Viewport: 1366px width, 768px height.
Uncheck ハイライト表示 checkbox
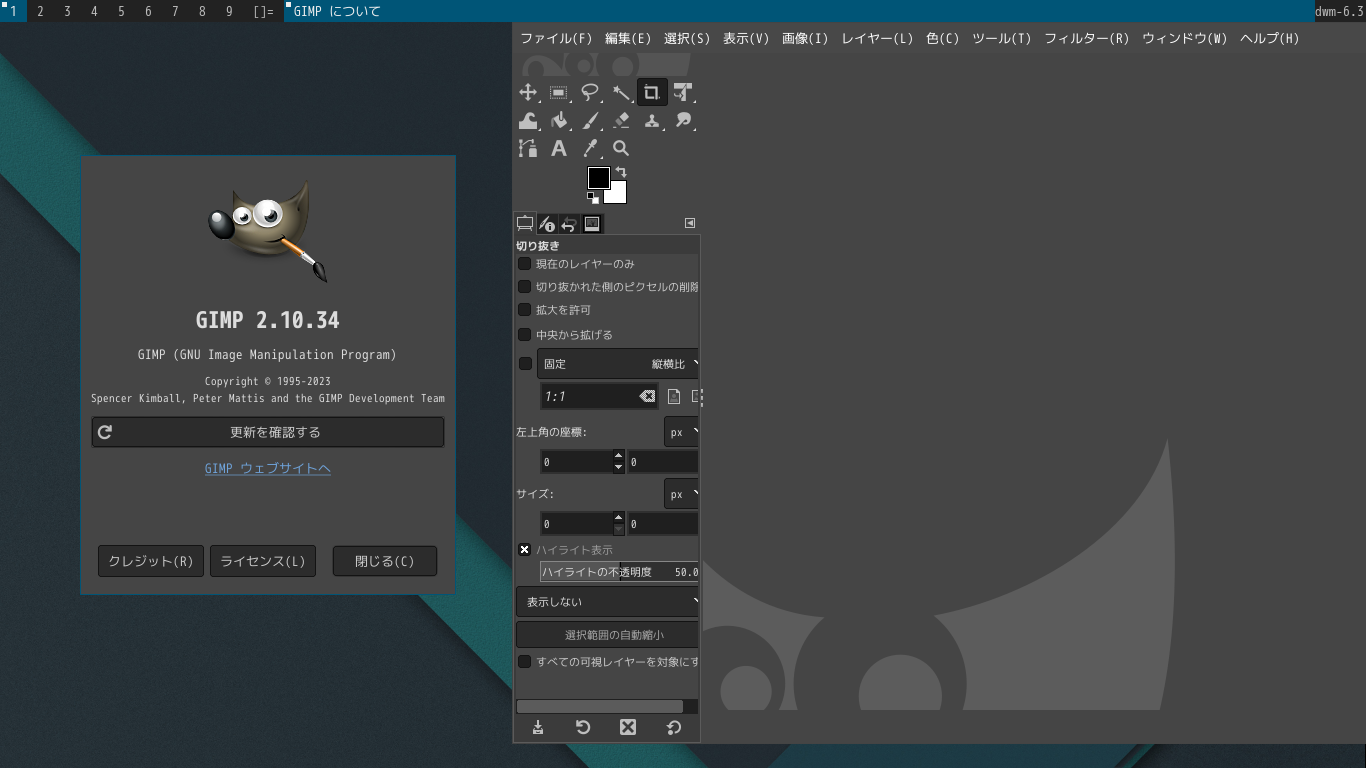click(x=524, y=550)
